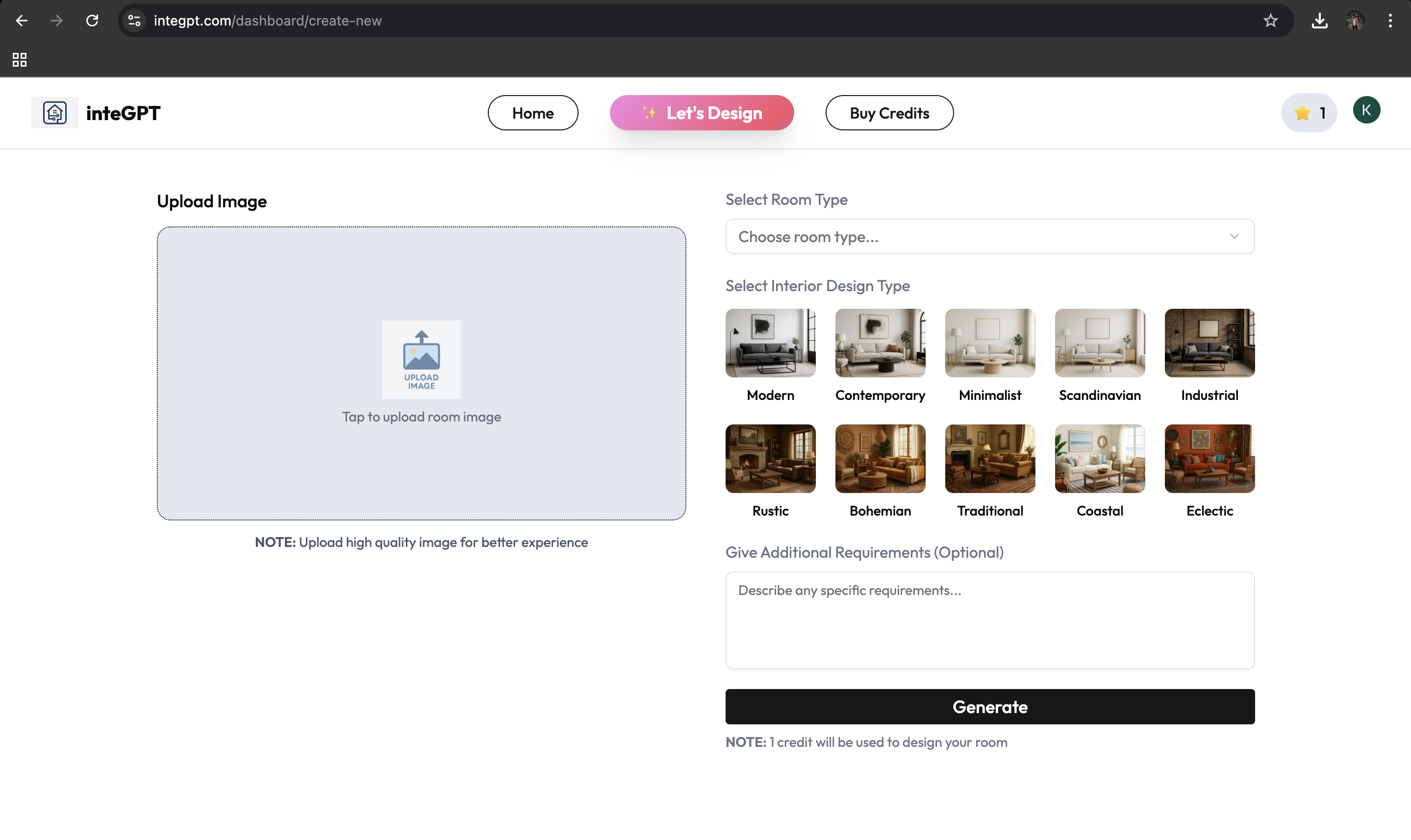
Task: Open the Choose room type dropdown
Action: [978, 237]
